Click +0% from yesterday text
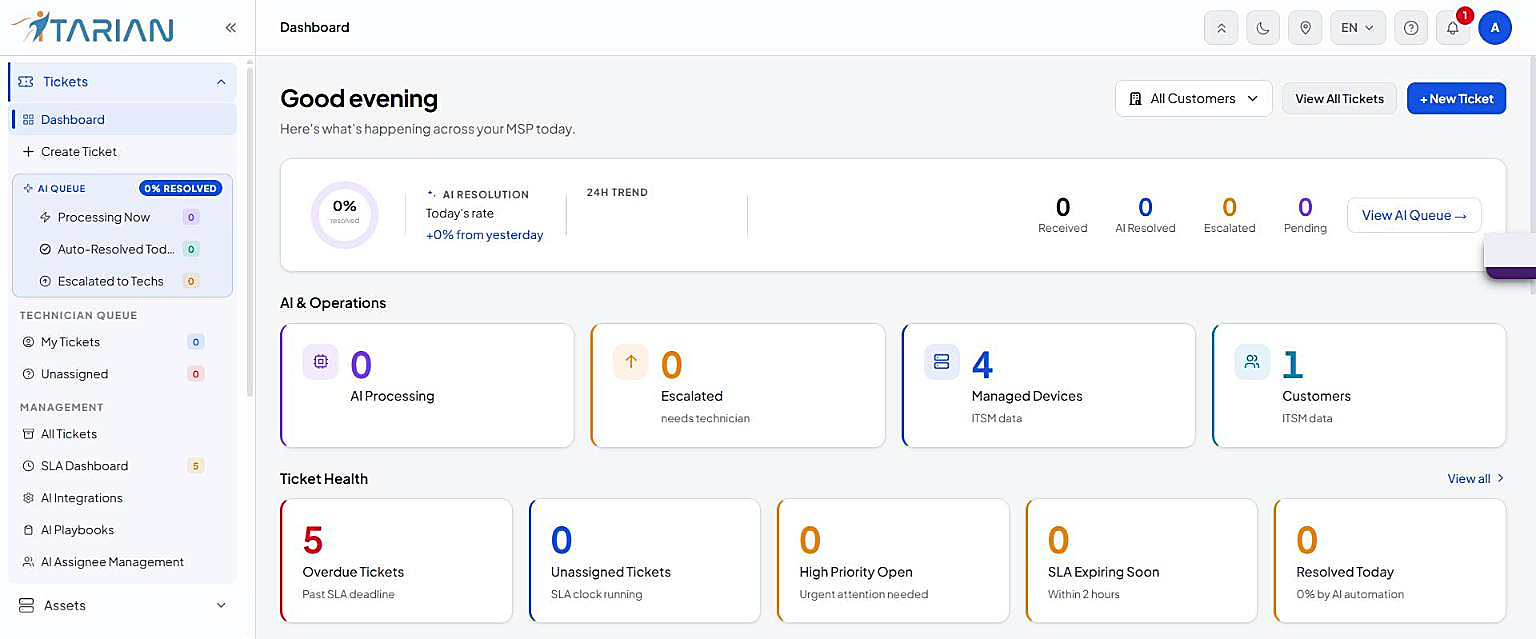Screen dimensions: 1536x639 click(485, 235)
